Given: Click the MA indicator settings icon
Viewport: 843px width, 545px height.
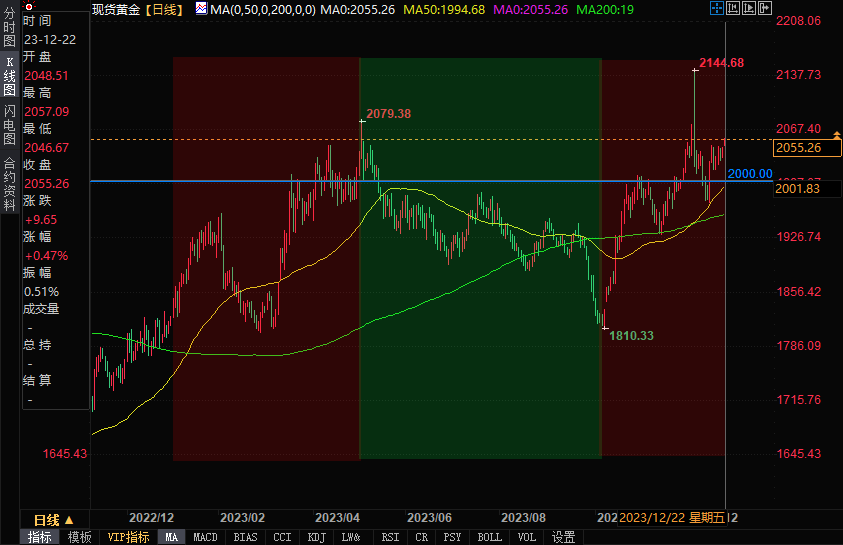Looking at the screenshot, I should (202, 9).
